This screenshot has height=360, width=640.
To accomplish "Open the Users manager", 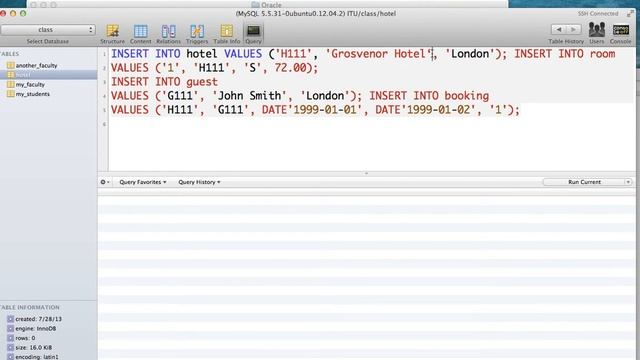I will coord(596,34).
